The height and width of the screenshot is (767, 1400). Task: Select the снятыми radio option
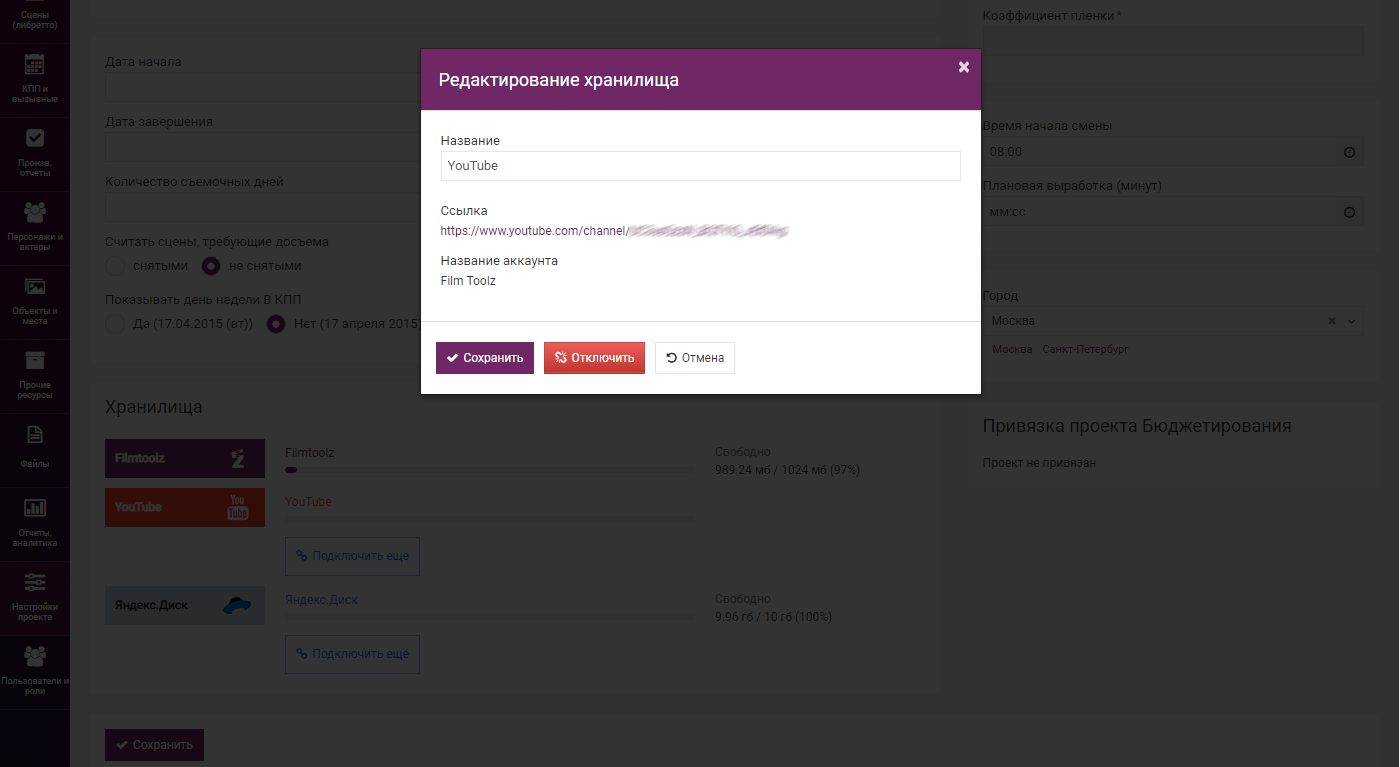click(x=115, y=266)
